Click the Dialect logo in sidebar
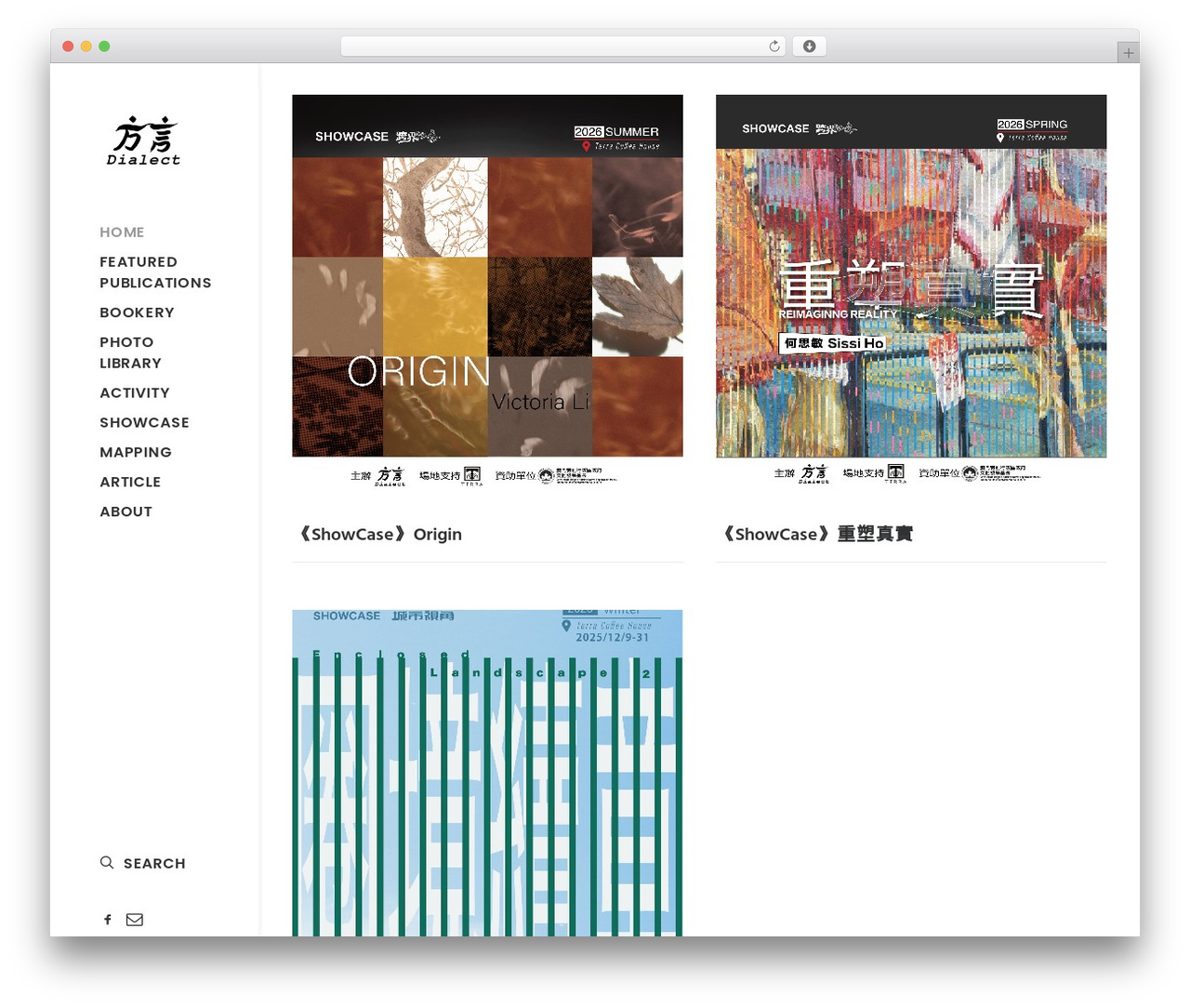 coord(143,141)
